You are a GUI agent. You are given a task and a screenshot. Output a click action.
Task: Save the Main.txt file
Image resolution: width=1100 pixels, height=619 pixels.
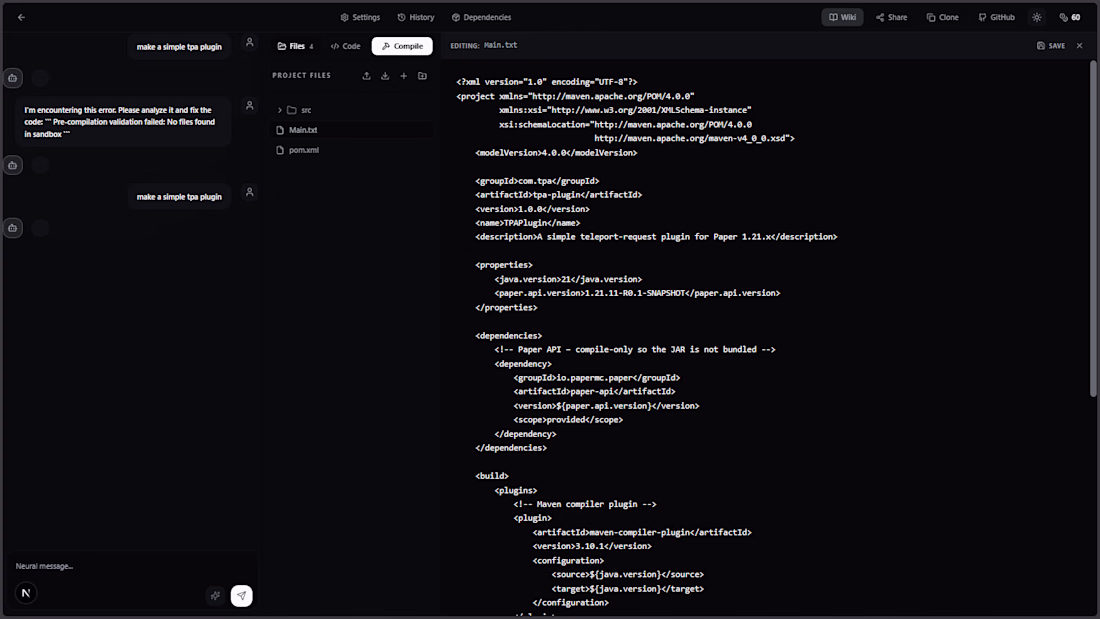tap(1051, 46)
